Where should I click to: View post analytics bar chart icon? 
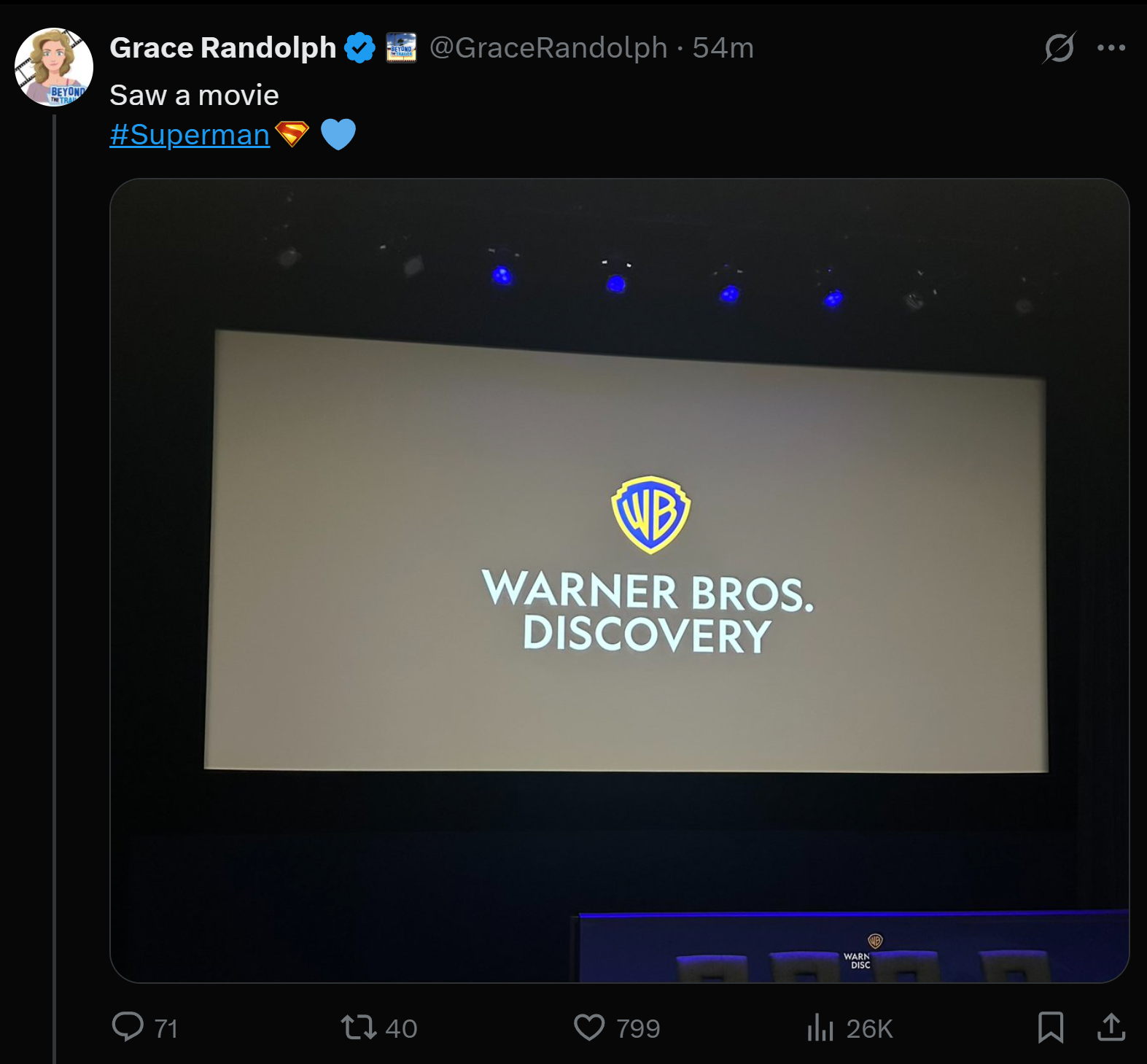[820, 1028]
